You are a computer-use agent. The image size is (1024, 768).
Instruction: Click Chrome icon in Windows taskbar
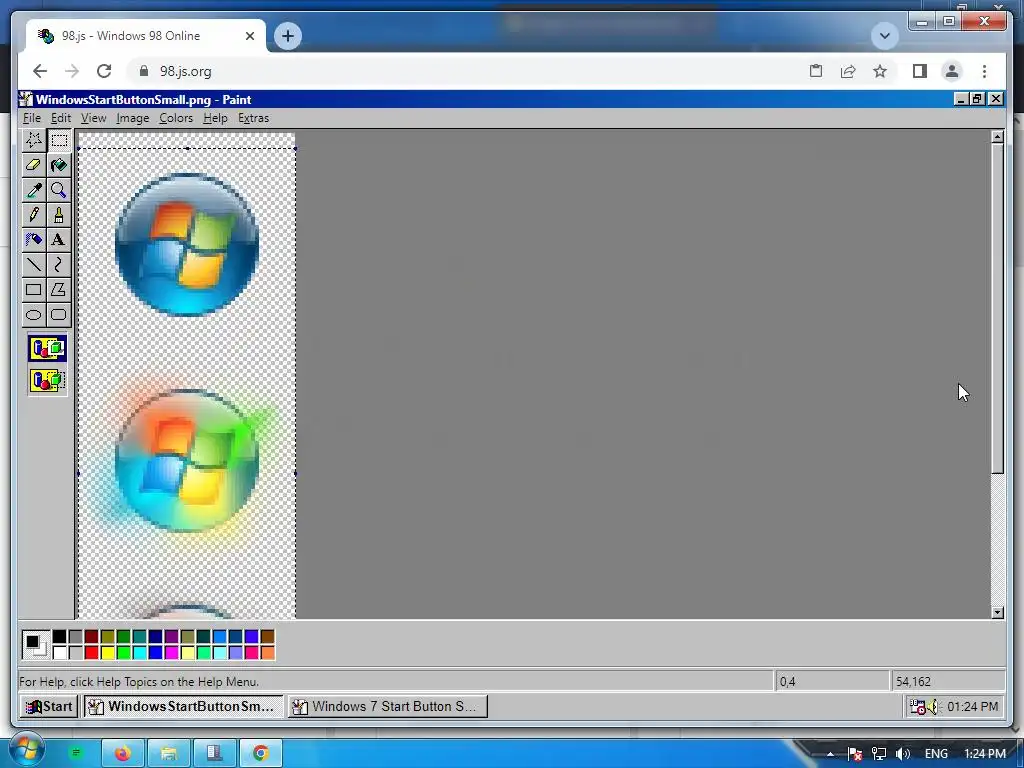[261, 754]
